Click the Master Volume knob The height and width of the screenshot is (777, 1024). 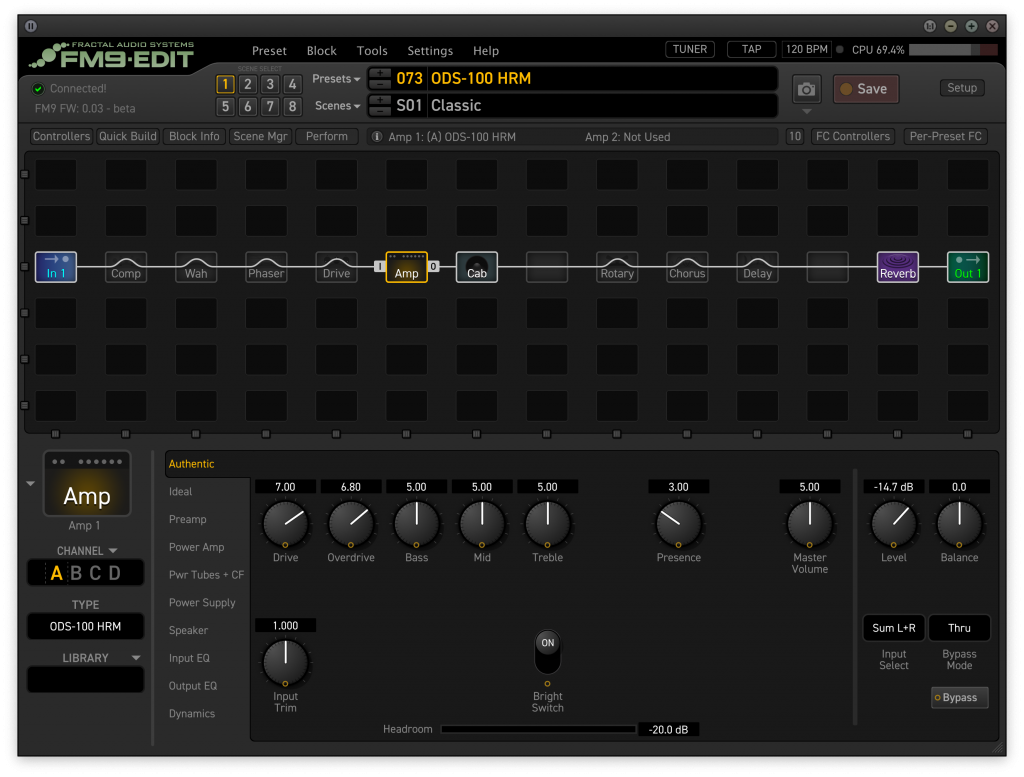[x=809, y=523]
